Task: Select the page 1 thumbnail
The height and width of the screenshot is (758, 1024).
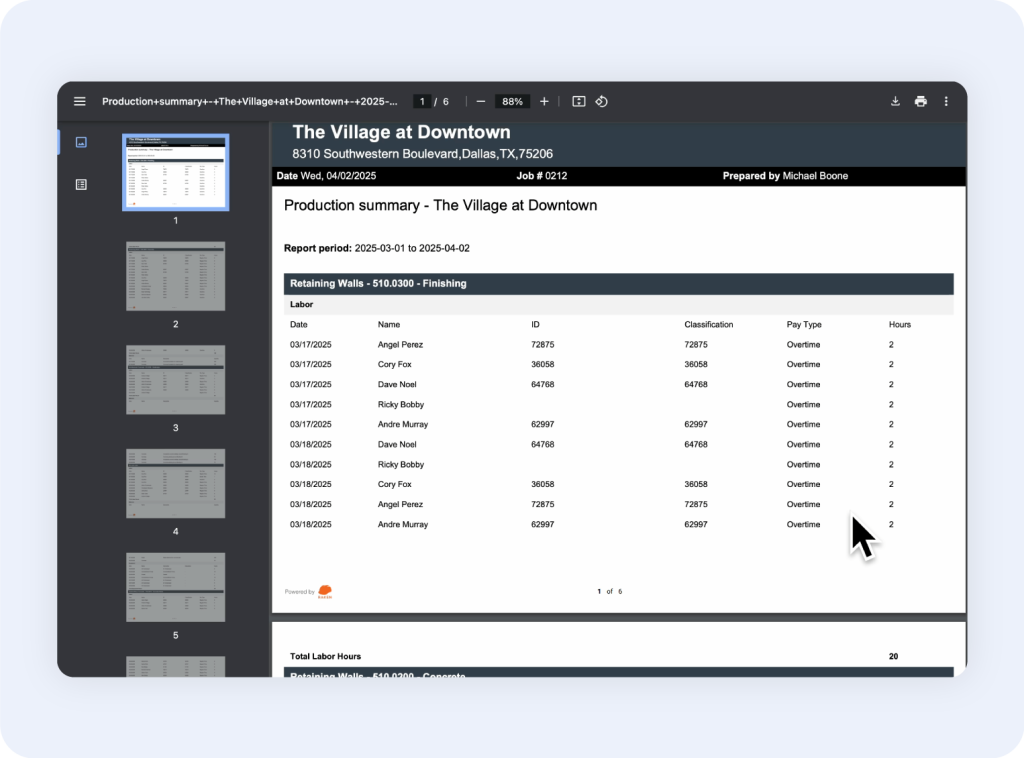Action: 175,172
